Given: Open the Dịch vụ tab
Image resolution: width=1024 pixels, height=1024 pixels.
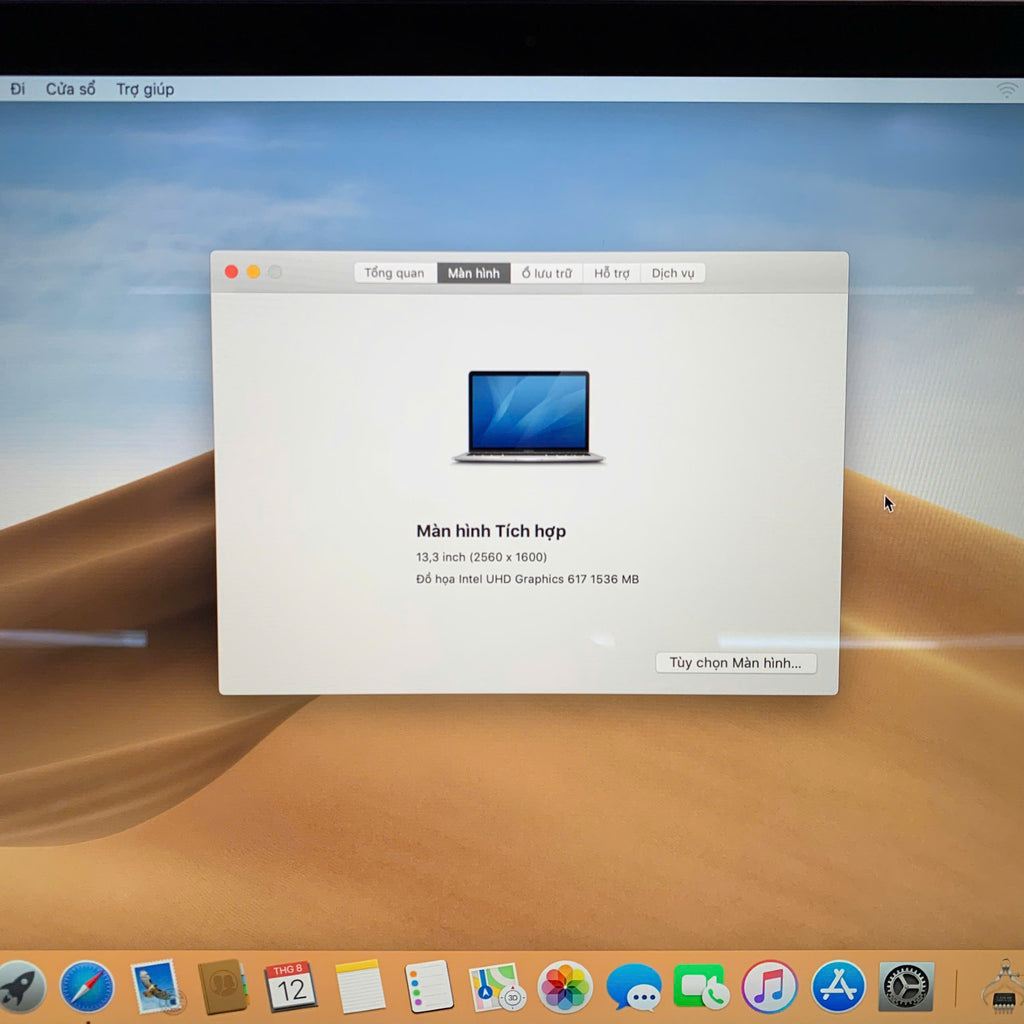Looking at the screenshot, I should tap(673, 273).
